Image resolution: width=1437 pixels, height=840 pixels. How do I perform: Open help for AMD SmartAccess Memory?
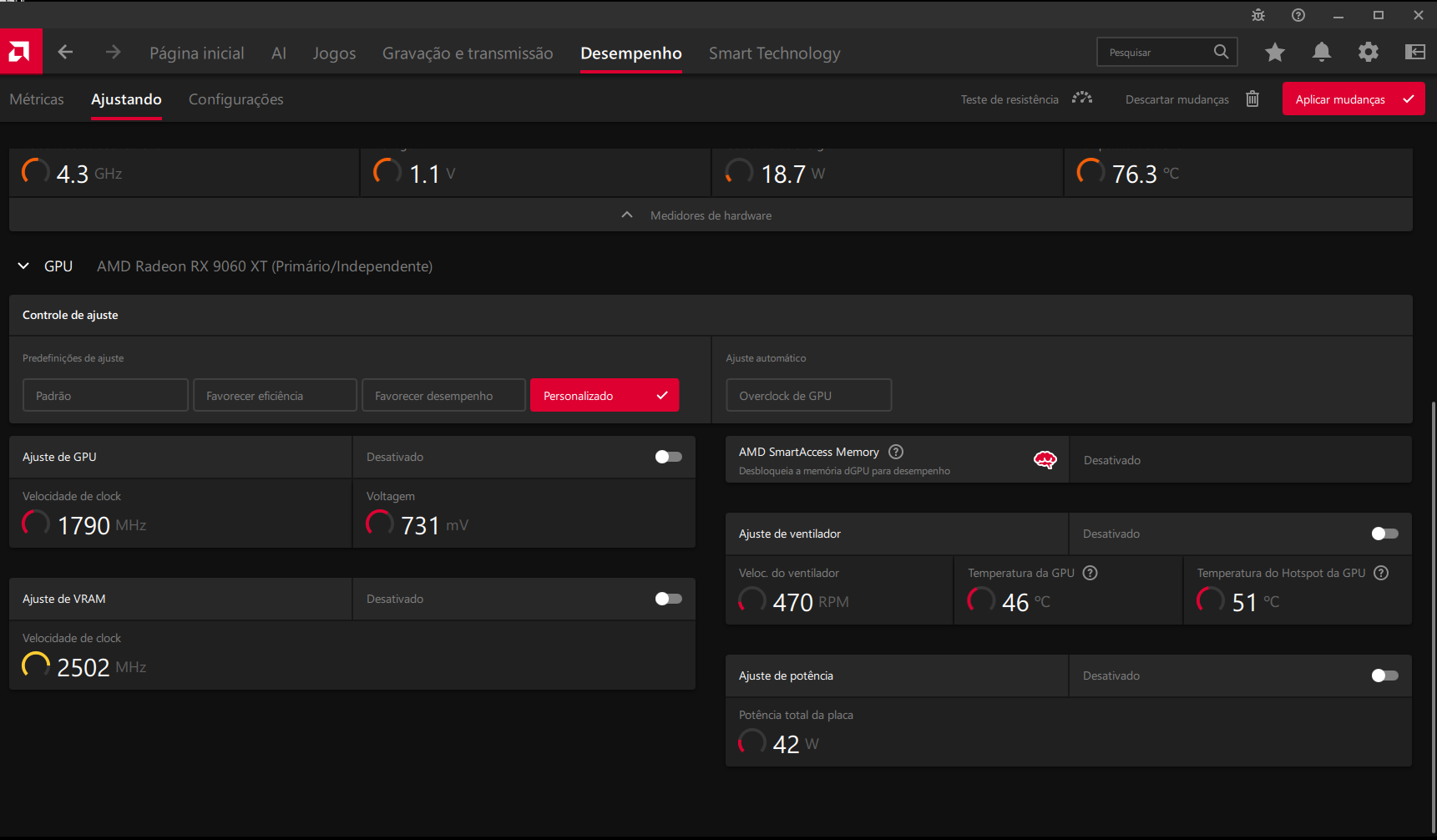tap(896, 452)
